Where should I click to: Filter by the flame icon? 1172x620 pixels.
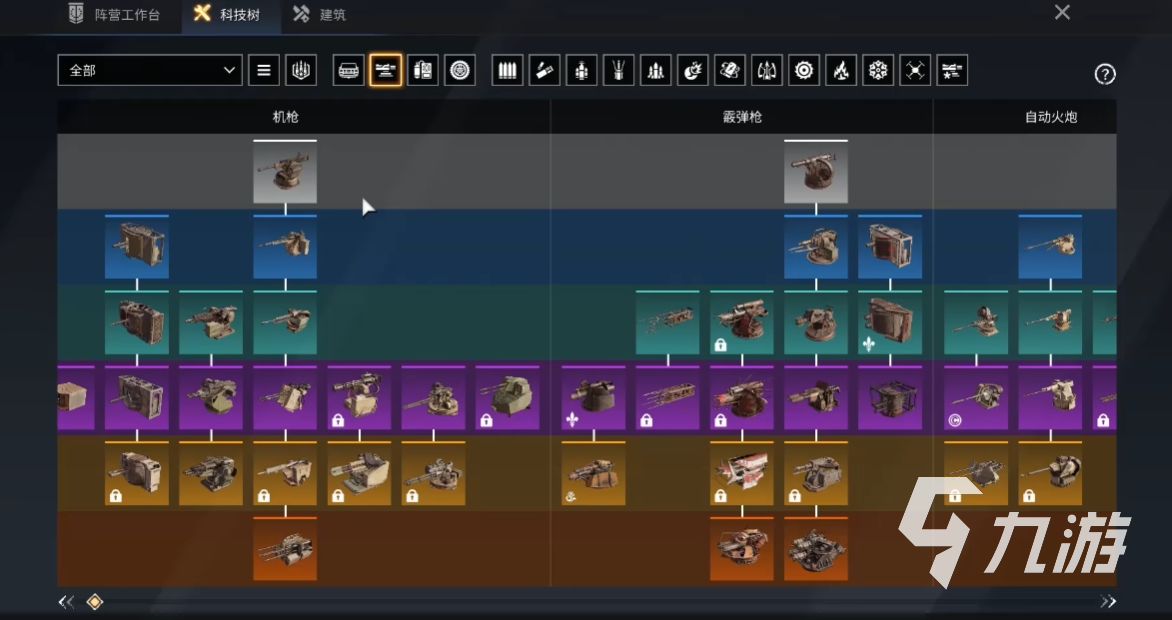841,70
